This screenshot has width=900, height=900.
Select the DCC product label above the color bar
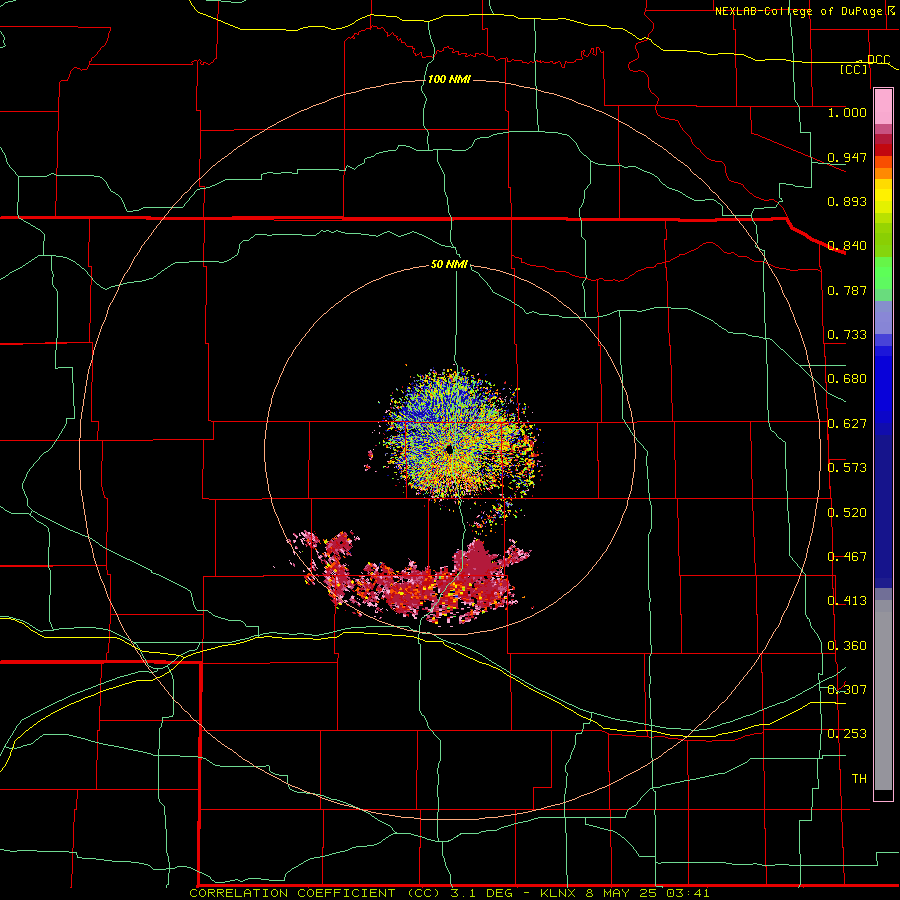878,59
